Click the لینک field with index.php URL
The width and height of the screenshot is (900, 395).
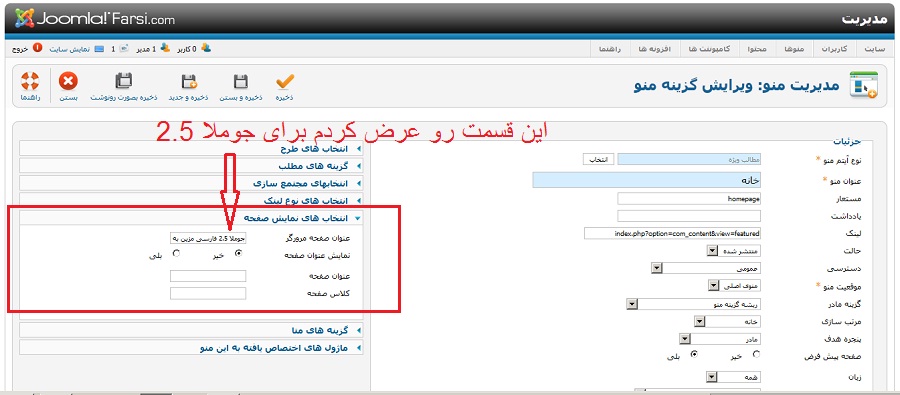point(673,234)
